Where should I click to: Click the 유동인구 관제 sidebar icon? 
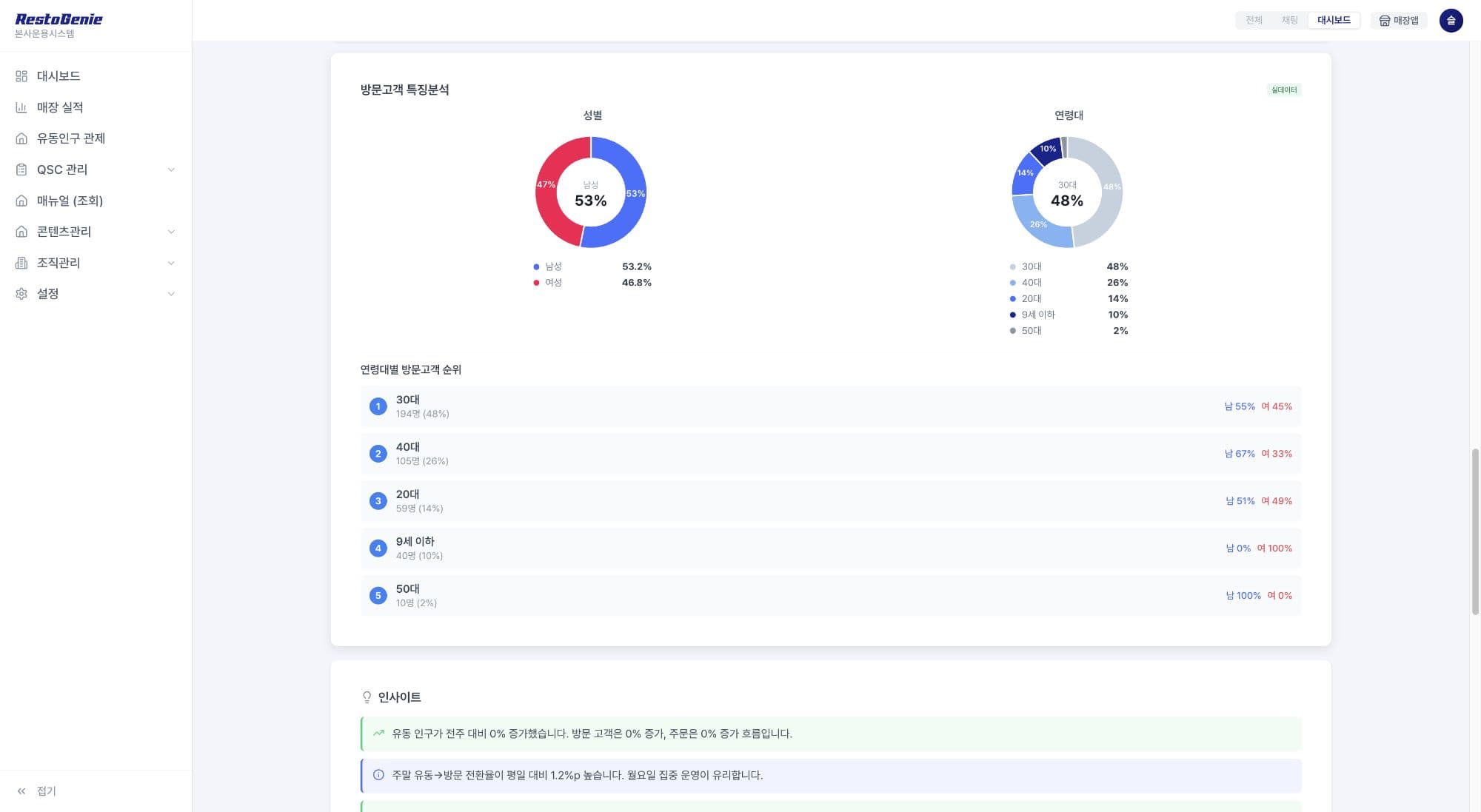point(21,138)
